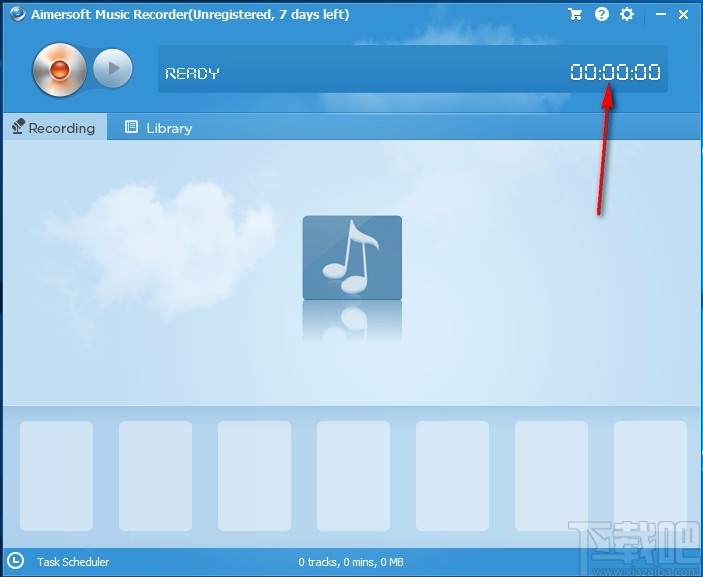Open the shopping cart purchase icon
The width and height of the screenshot is (703, 577).
(x=575, y=14)
